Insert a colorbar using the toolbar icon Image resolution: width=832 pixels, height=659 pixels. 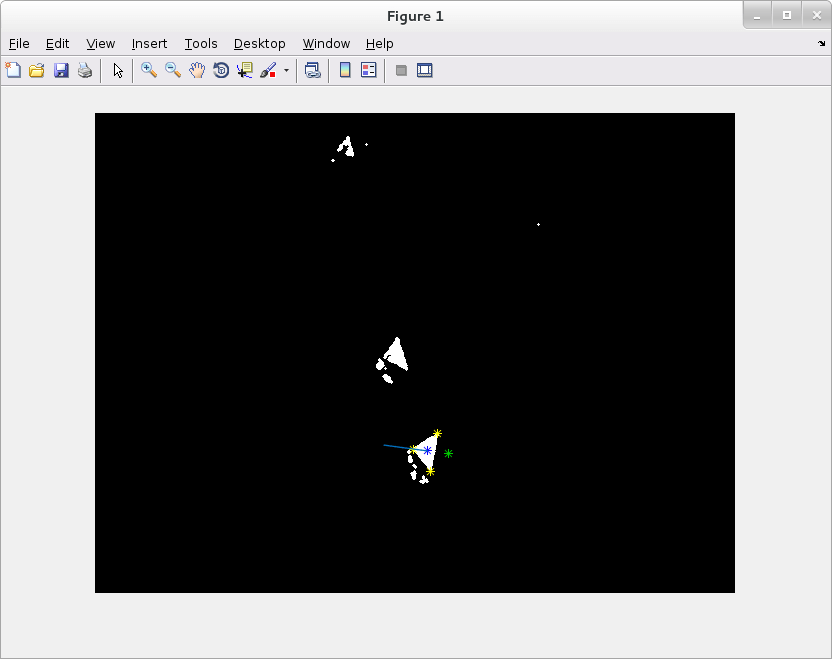pyautogui.click(x=345, y=70)
